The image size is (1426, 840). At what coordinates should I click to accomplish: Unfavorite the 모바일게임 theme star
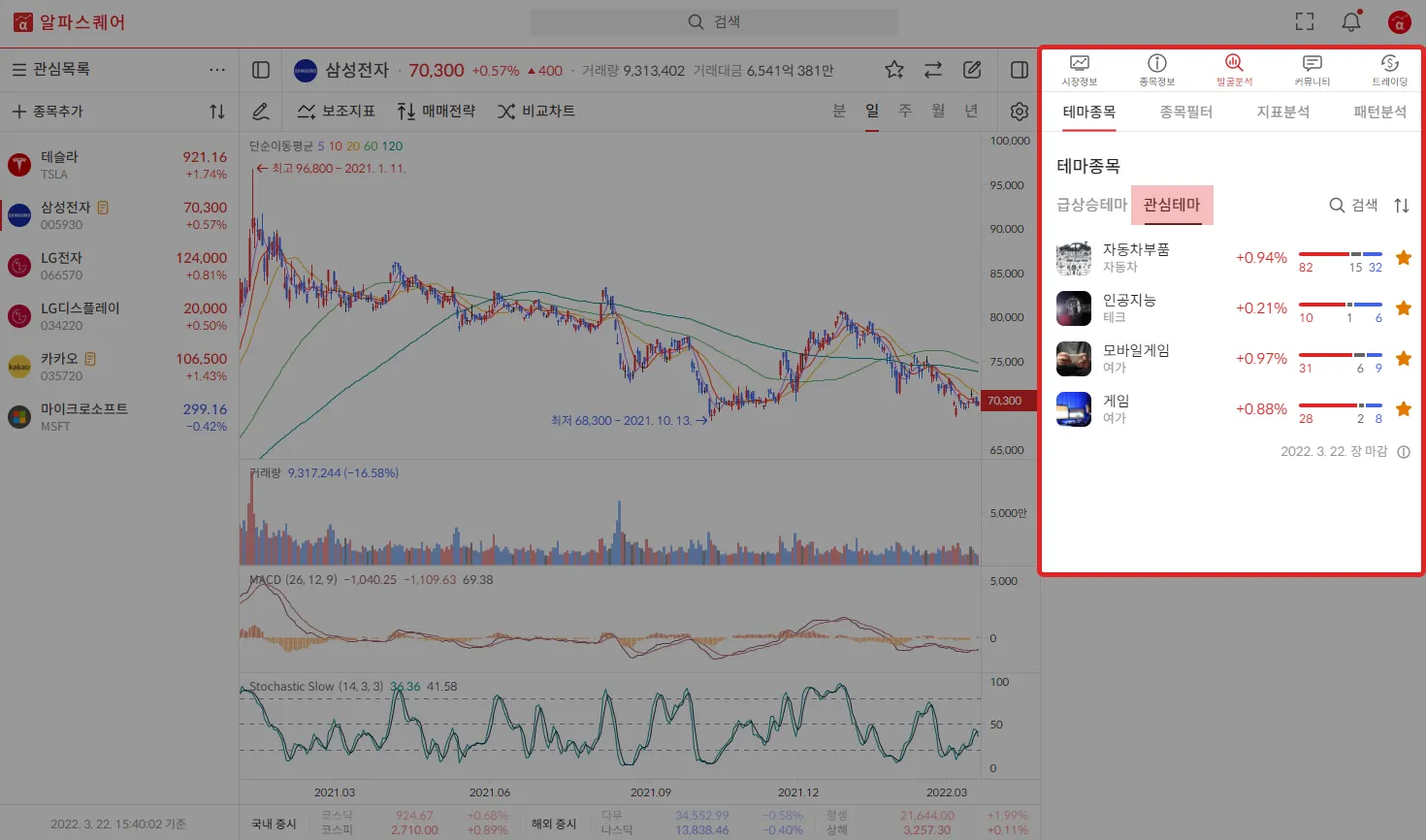point(1404,359)
